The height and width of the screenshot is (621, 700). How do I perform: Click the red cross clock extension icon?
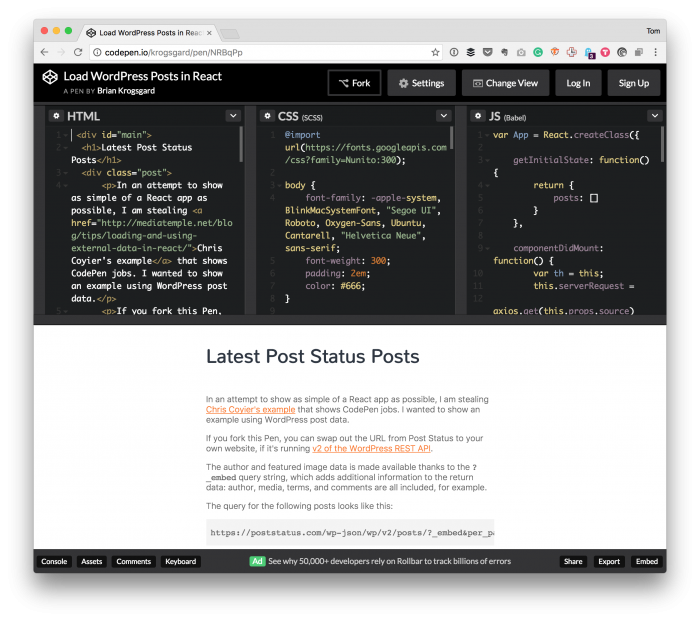572,52
